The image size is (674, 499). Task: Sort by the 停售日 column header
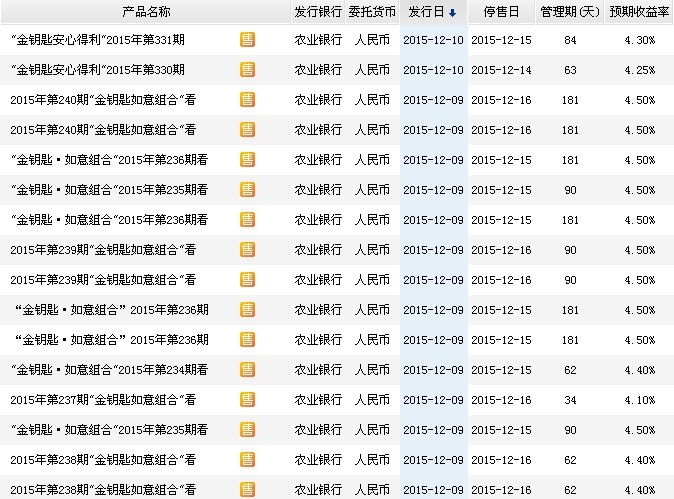point(501,12)
